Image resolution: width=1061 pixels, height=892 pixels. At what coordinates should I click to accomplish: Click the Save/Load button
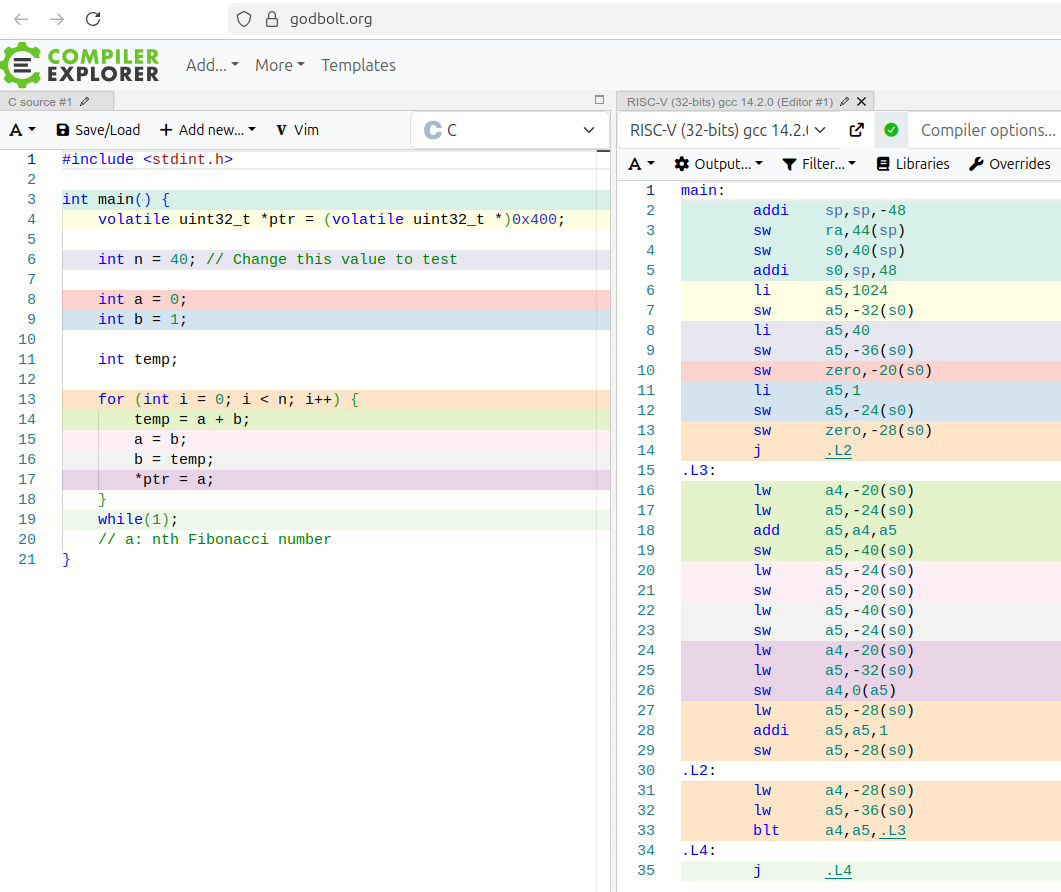pos(98,130)
